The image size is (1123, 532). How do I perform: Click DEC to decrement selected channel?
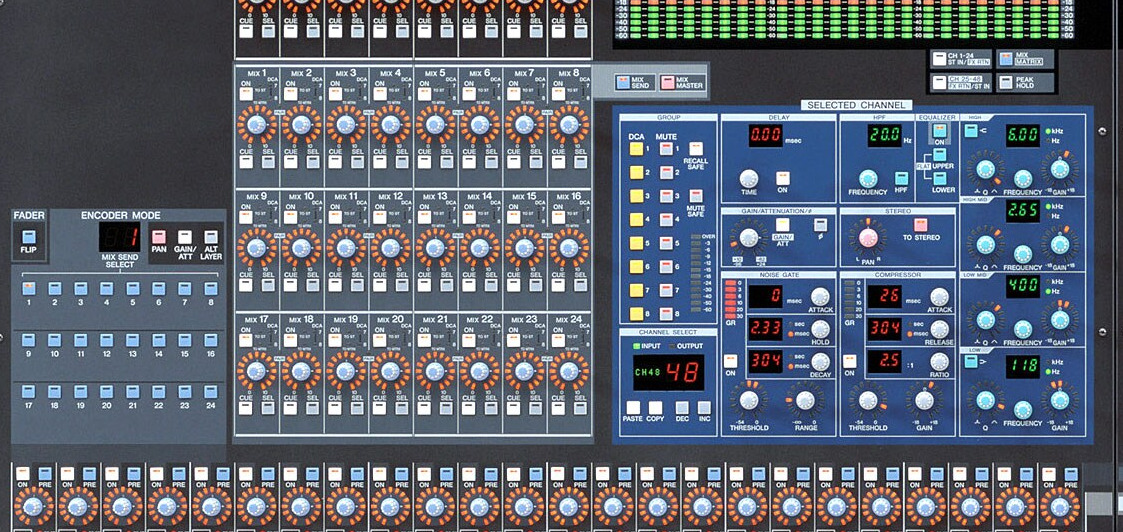pyautogui.click(x=682, y=408)
